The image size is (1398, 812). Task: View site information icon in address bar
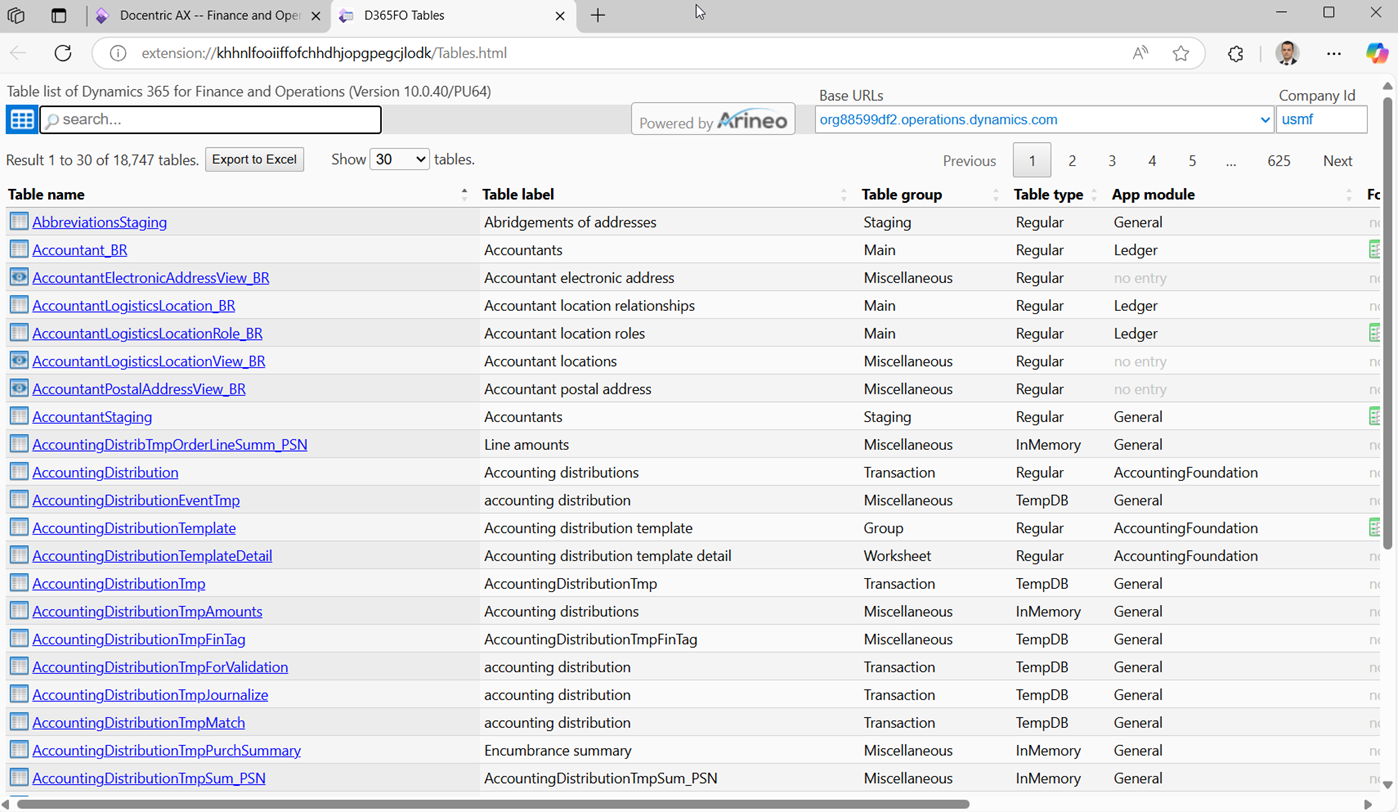(x=118, y=53)
